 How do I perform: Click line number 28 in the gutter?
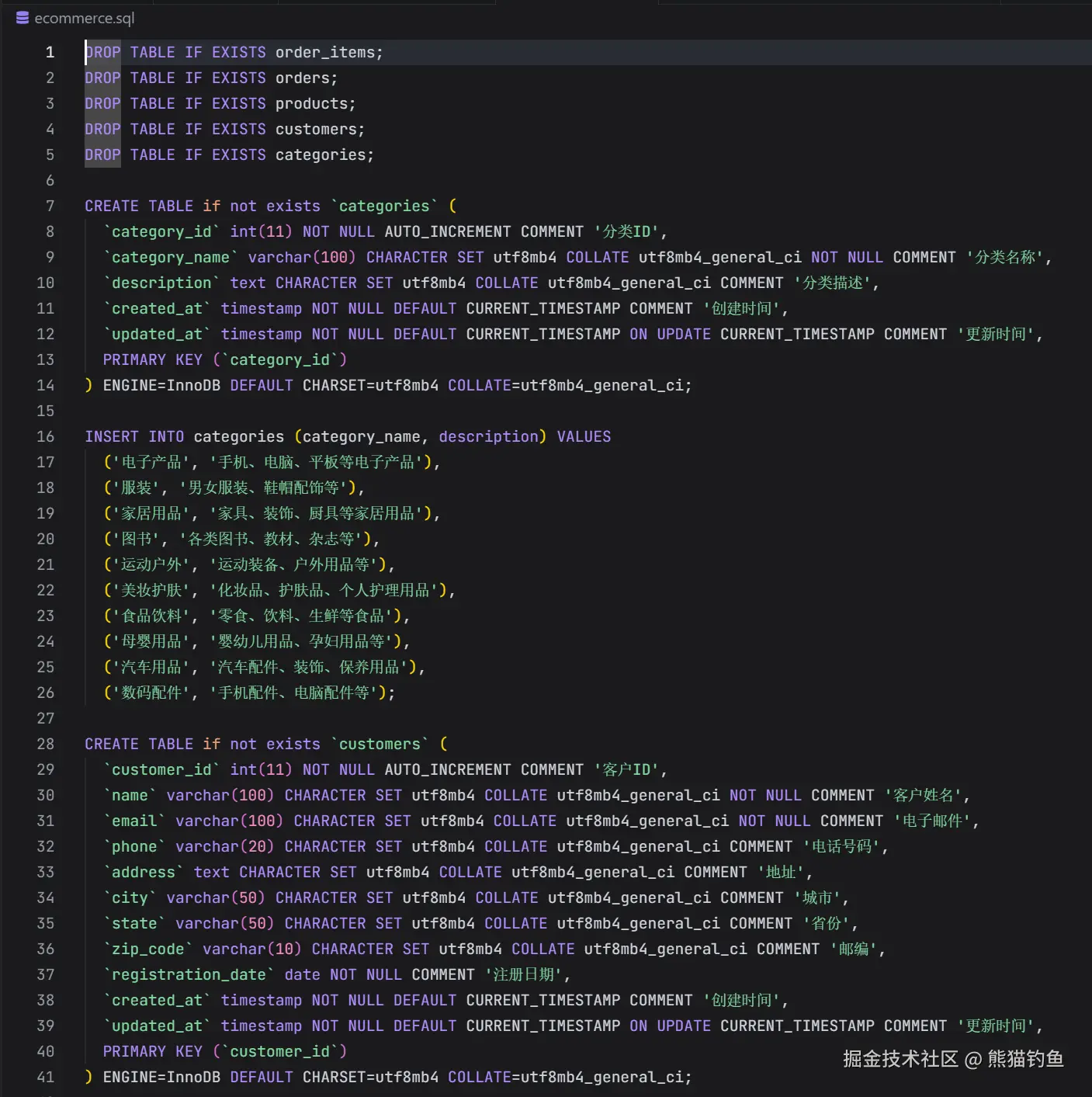click(46, 744)
